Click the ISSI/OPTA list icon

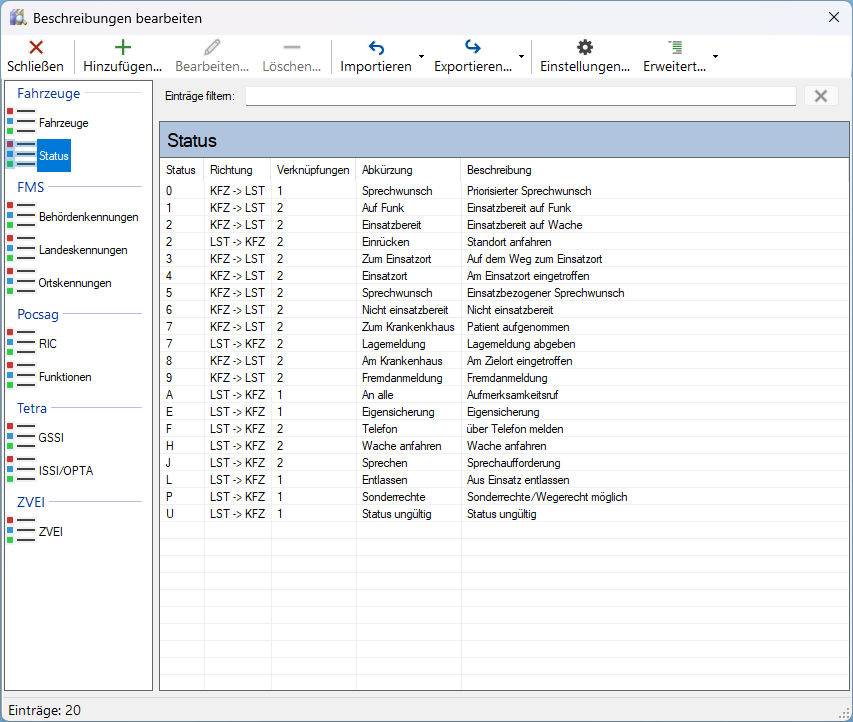click(x=21, y=470)
